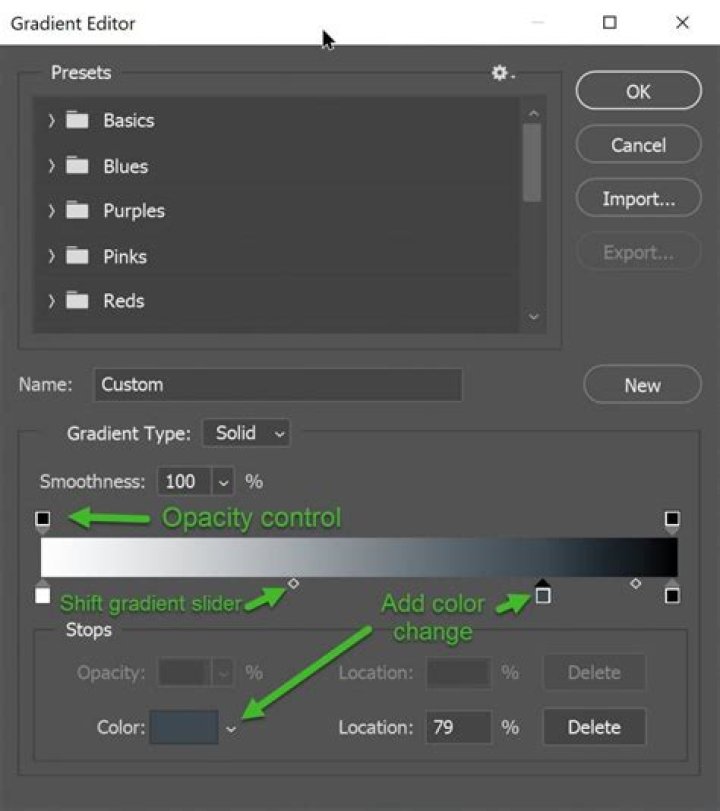The image size is (720, 811).
Task: Click the stop Color swatch
Action: tap(184, 727)
